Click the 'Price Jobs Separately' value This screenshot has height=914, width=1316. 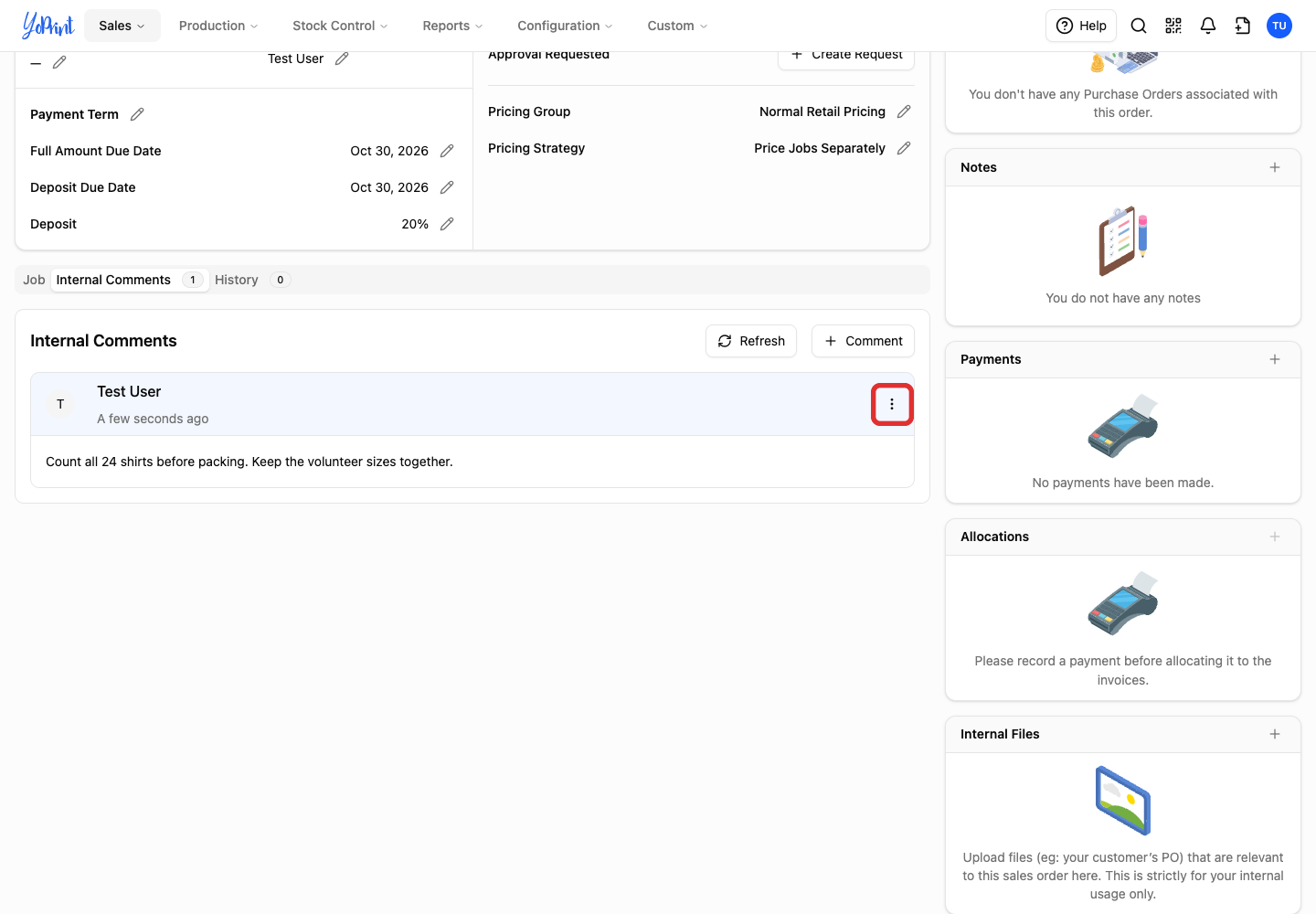pyautogui.click(x=820, y=148)
